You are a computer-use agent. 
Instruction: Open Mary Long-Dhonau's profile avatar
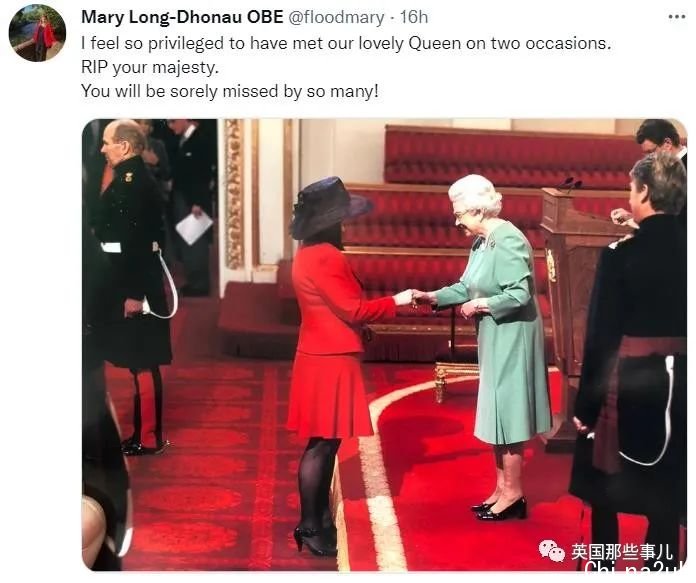(37, 33)
